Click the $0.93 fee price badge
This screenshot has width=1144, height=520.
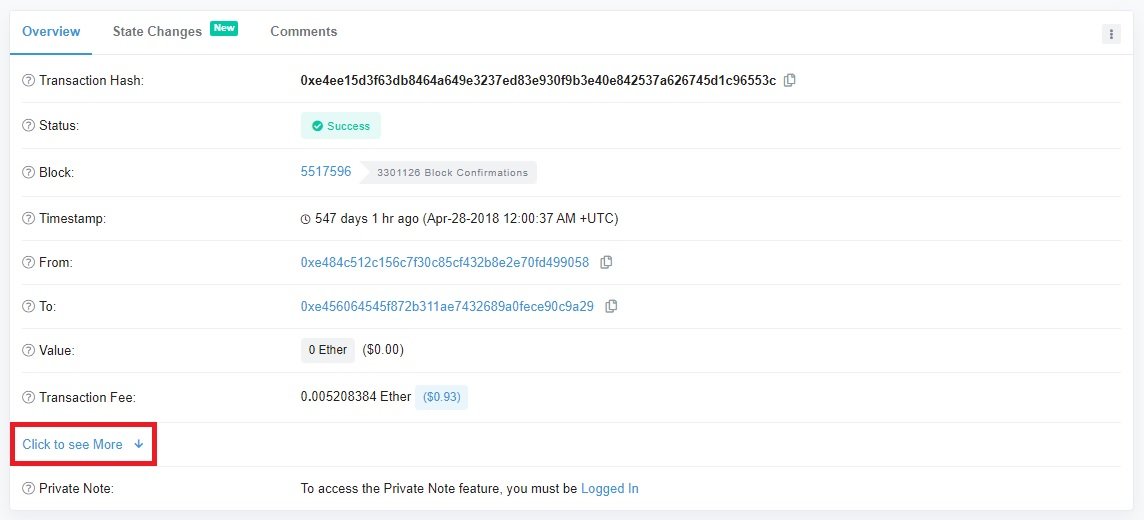click(442, 397)
